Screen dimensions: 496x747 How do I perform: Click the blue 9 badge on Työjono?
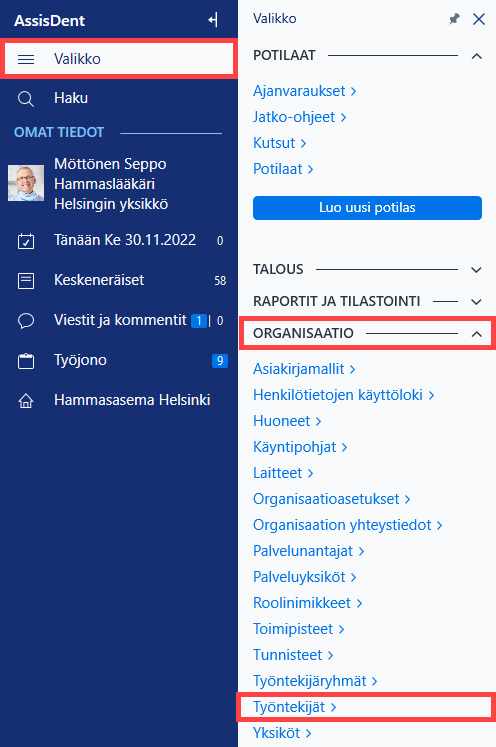tap(220, 361)
